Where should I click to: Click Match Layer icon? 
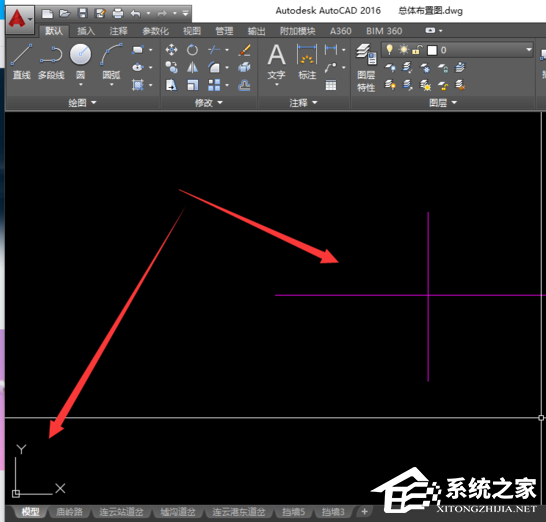click(x=460, y=85)
